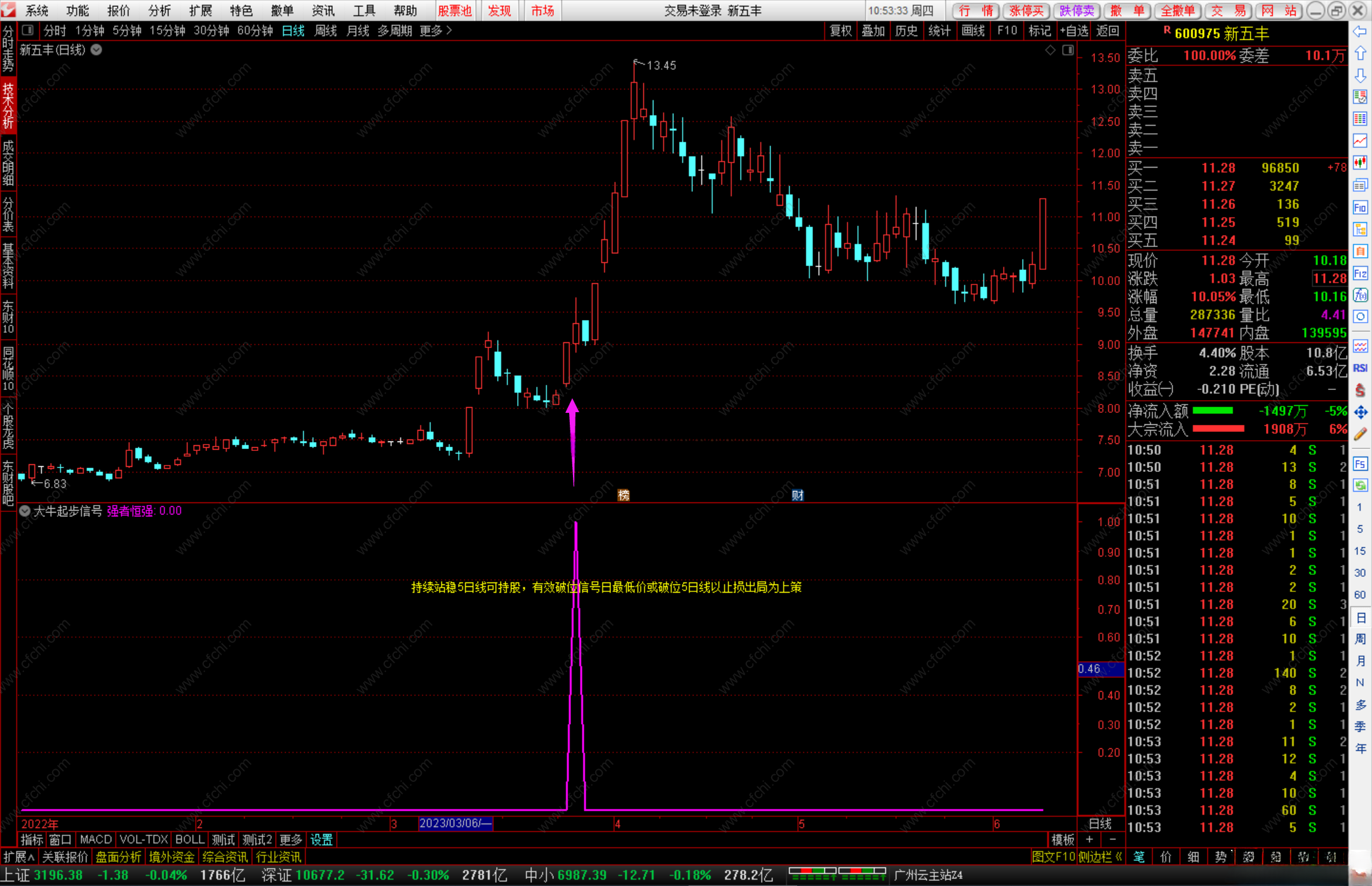Expand the 更多 period options chevron

point(449,30)
